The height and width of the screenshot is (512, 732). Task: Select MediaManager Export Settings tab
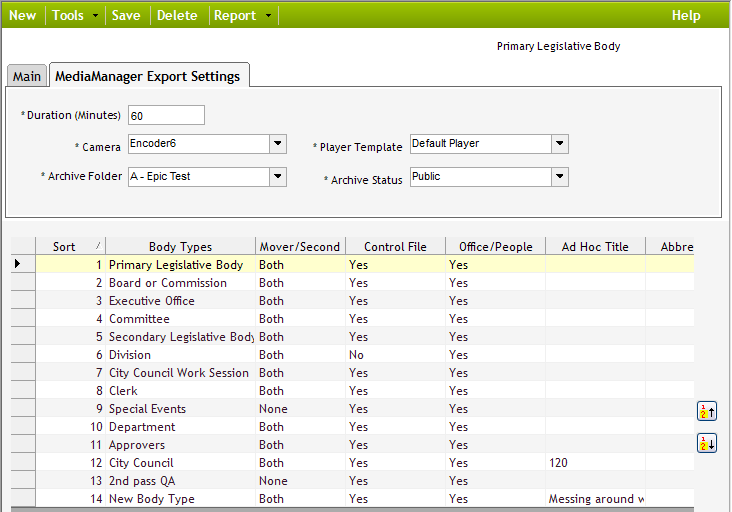click(x=148, y=76)
